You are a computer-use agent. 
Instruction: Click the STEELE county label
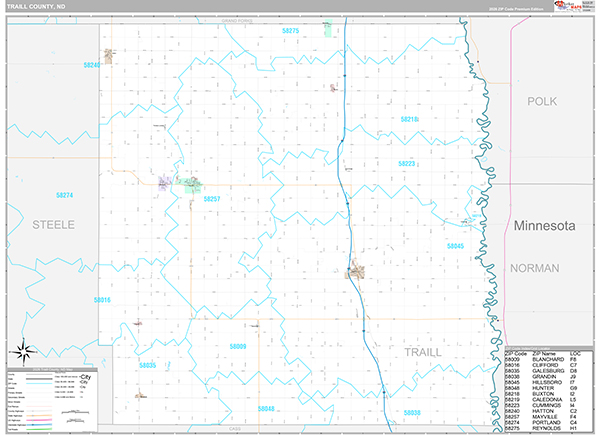point(54,225)
